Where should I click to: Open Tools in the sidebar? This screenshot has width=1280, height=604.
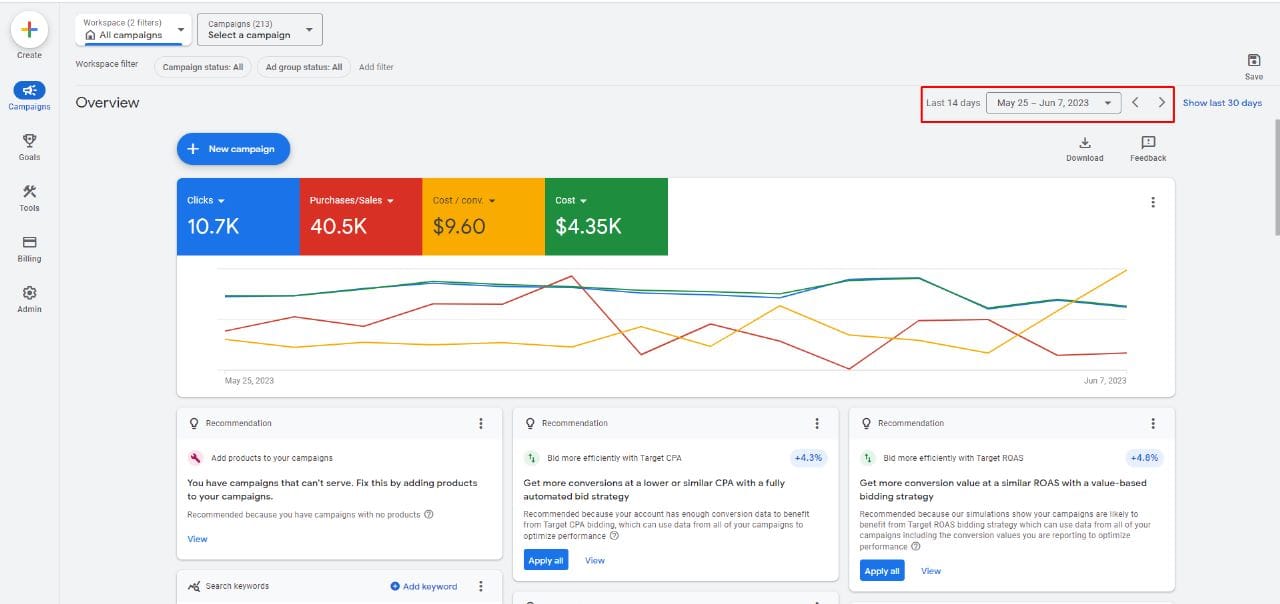click(x=29, y=192)
